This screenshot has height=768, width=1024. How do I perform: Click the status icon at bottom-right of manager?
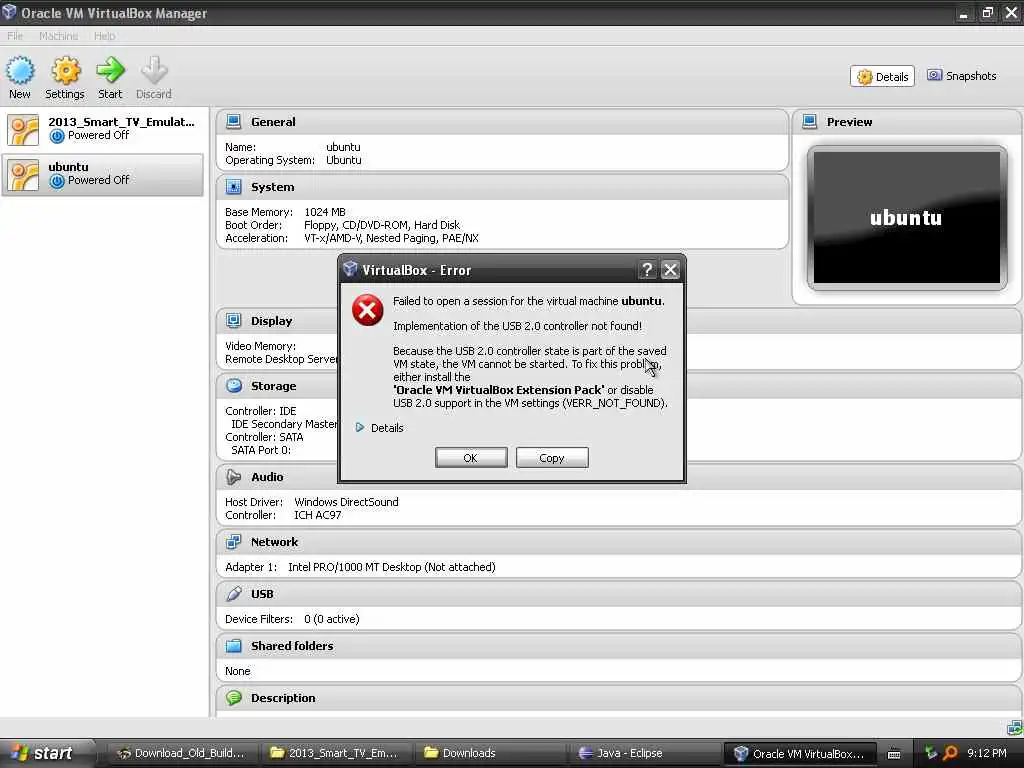point(1014,727)
